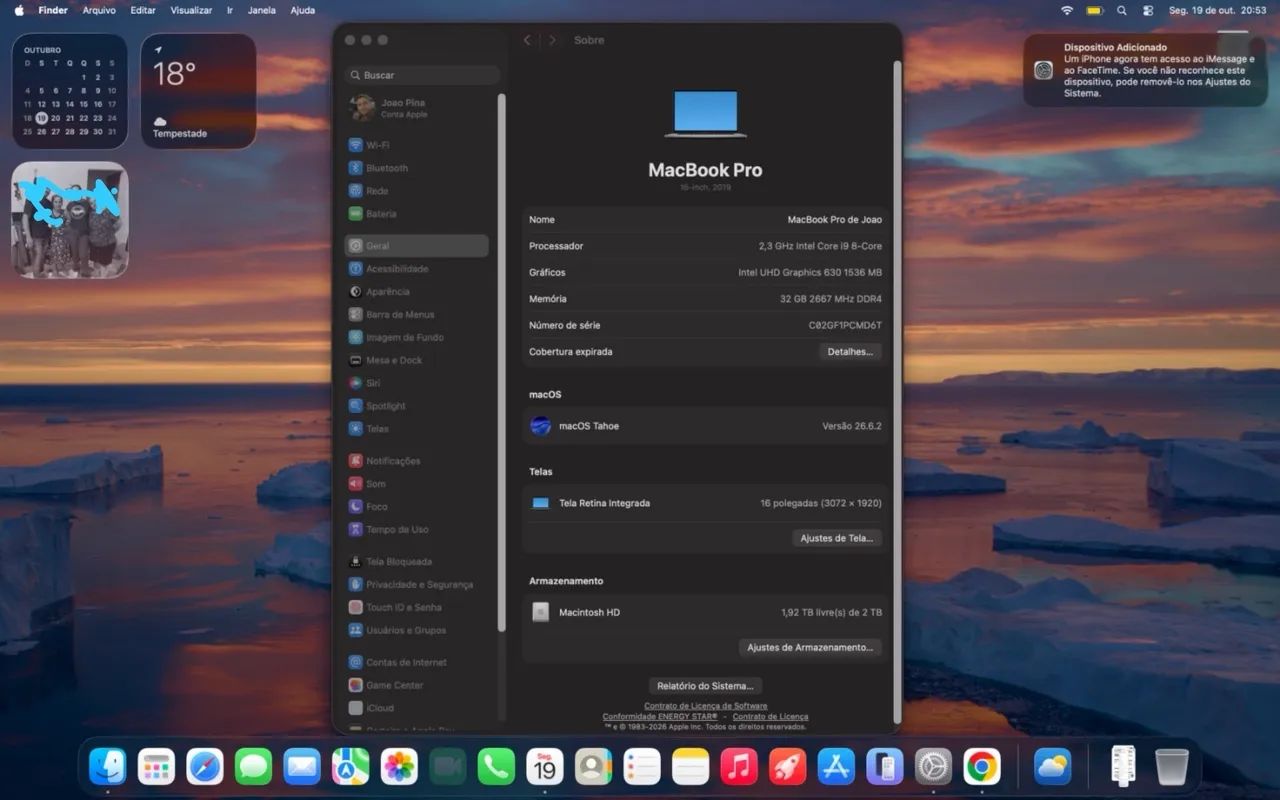Viewport: 1280px width, 800px height.
Task: Click the settings content scrollbar
Action: tap(897, 390)
